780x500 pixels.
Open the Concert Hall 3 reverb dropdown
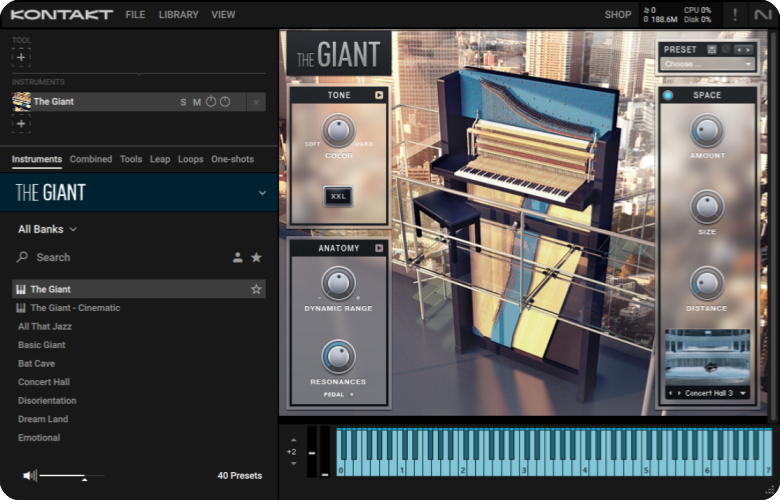click(743, 393)
